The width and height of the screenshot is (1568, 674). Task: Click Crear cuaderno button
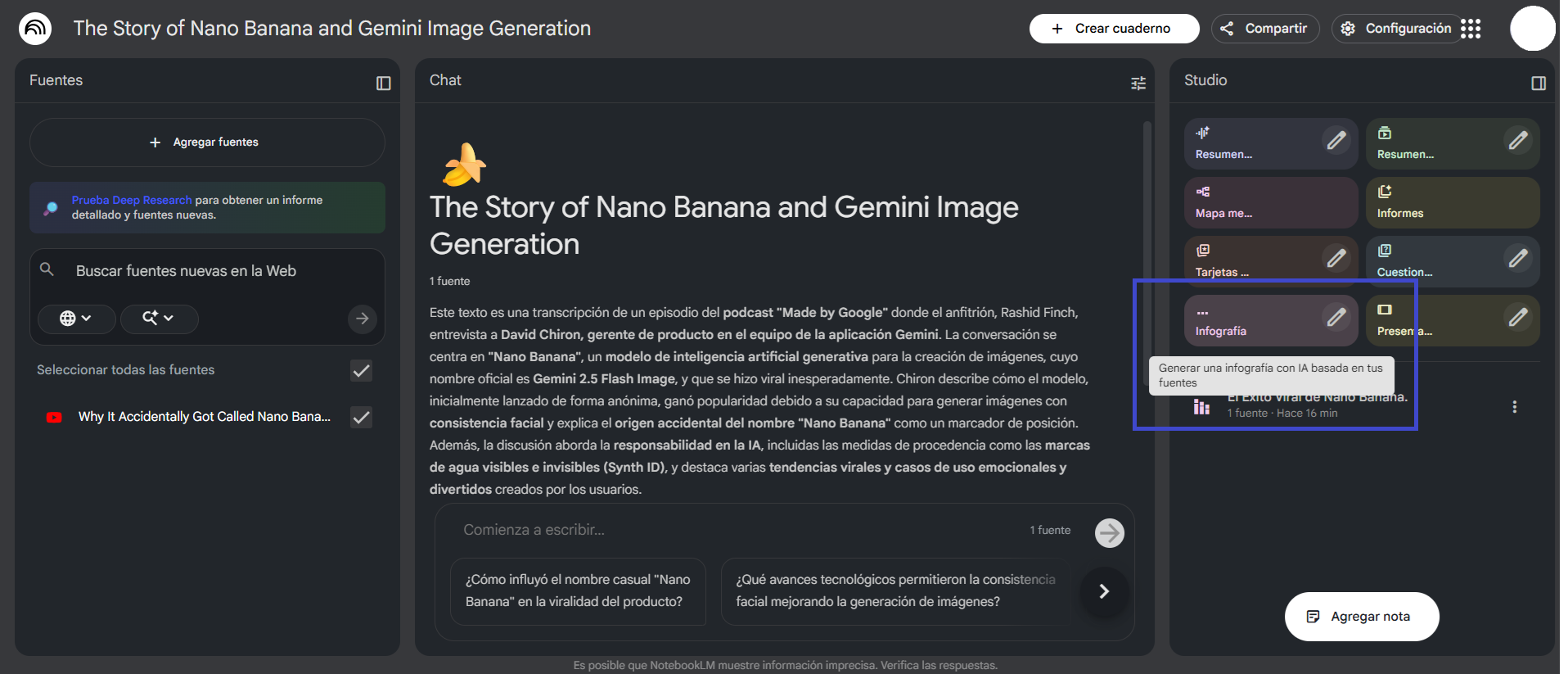(x=1113, y=29)
